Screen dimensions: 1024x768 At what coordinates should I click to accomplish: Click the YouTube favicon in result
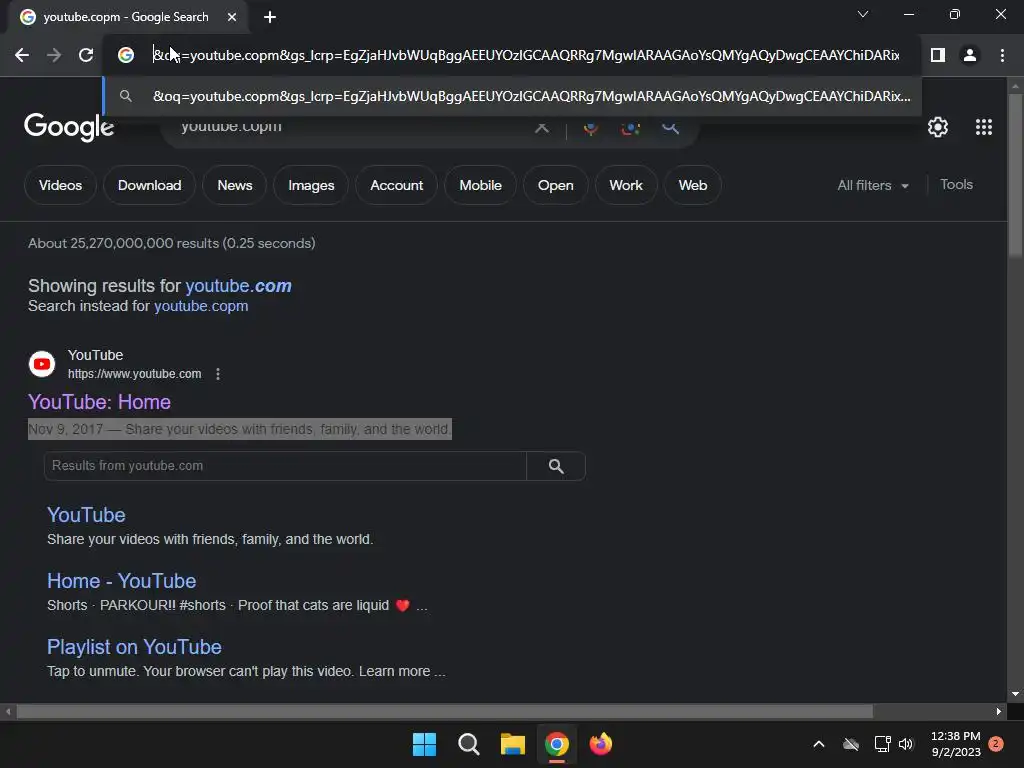click(x=42, y=364)
